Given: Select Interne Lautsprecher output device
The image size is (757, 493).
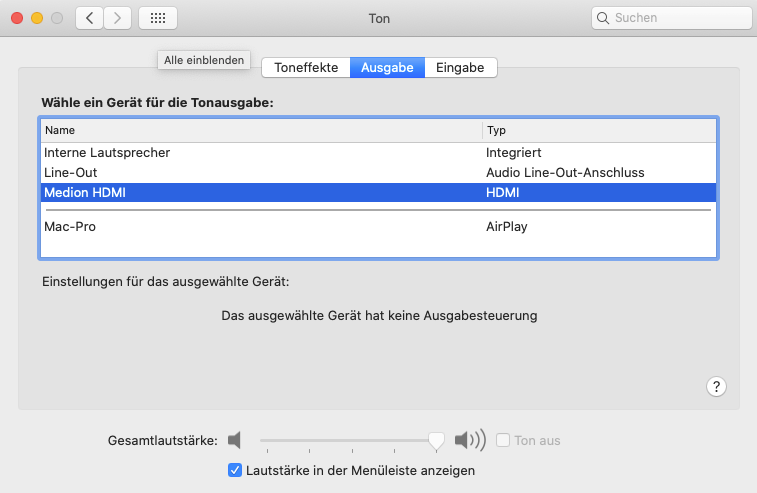Looking at the screenshot, I should click(x=107, y=153).
